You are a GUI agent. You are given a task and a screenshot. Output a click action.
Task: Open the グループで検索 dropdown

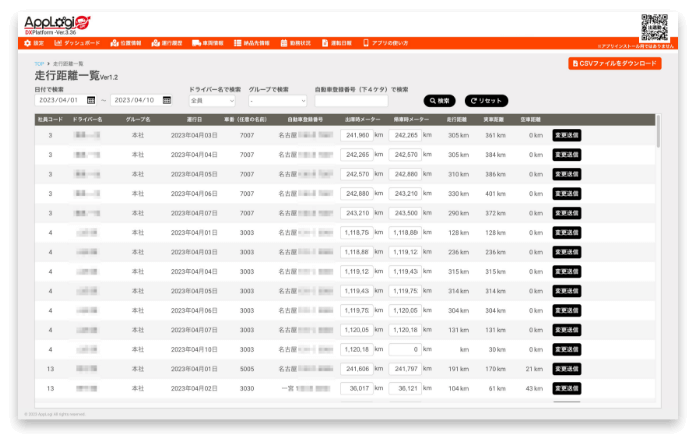click(x=277, y=101)
